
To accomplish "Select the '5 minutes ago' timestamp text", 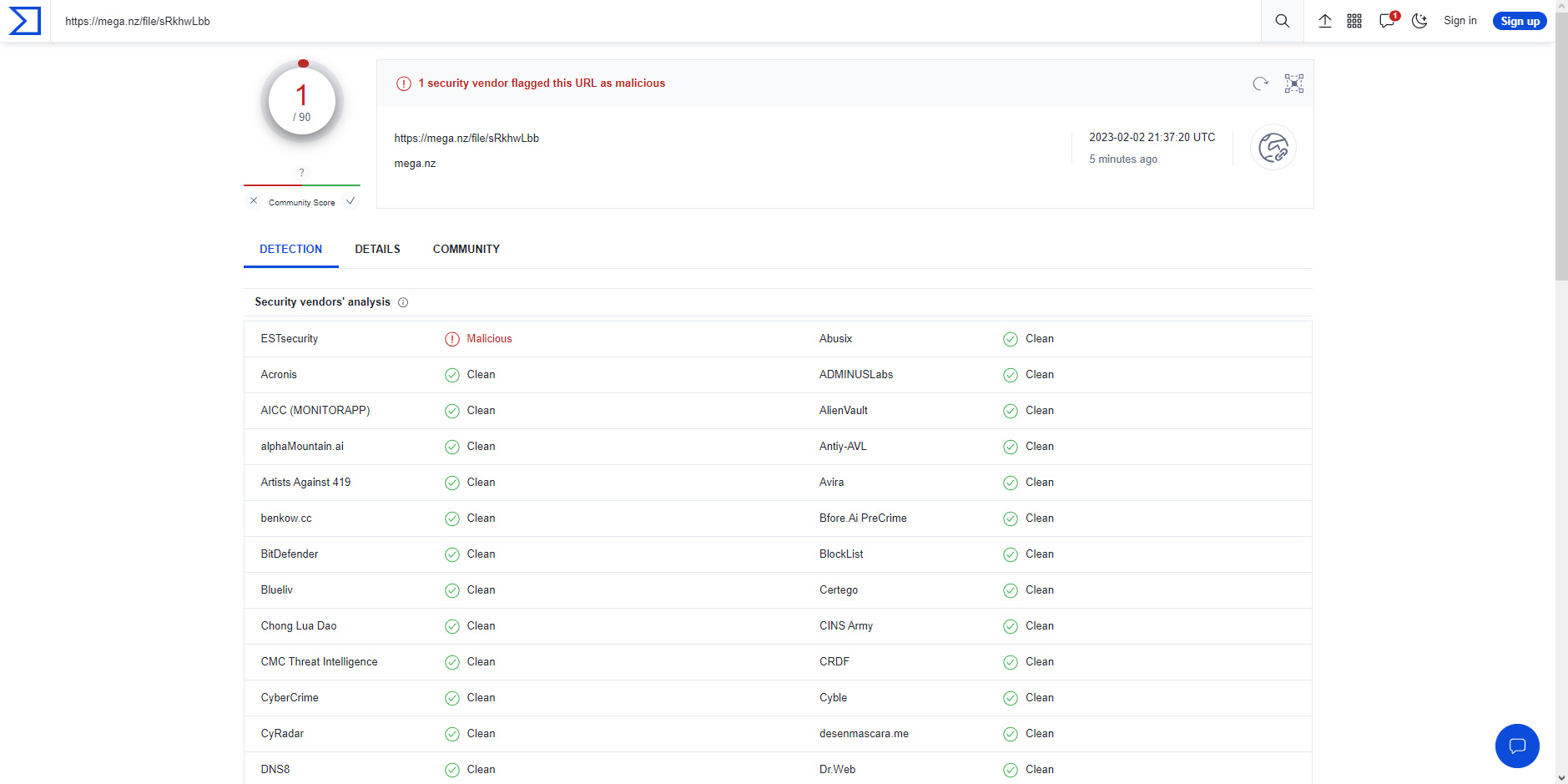I will (x=1123, y=159).
